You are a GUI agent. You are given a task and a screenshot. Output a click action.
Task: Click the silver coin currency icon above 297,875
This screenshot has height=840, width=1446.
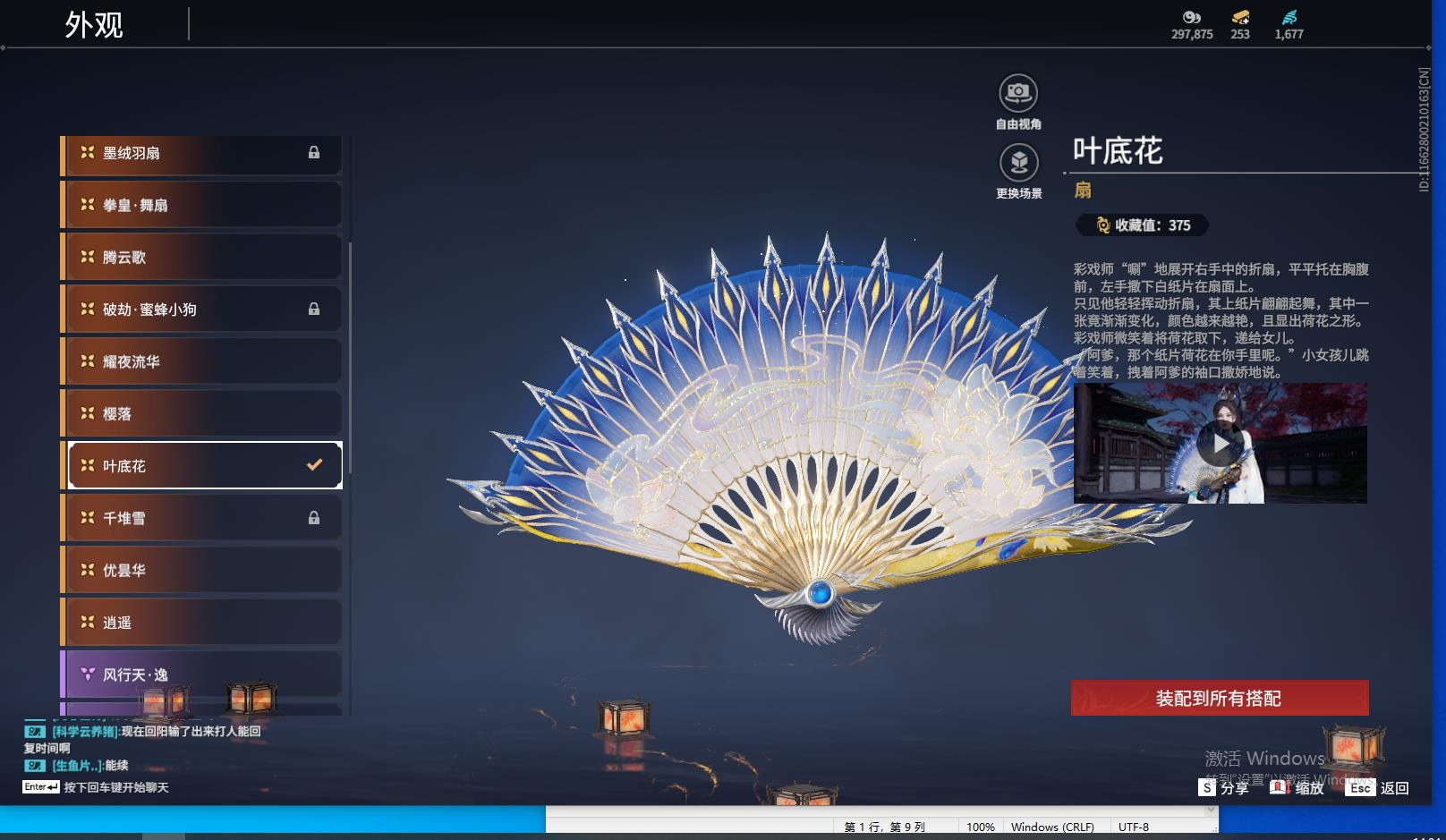click(x=1192, y=17)
